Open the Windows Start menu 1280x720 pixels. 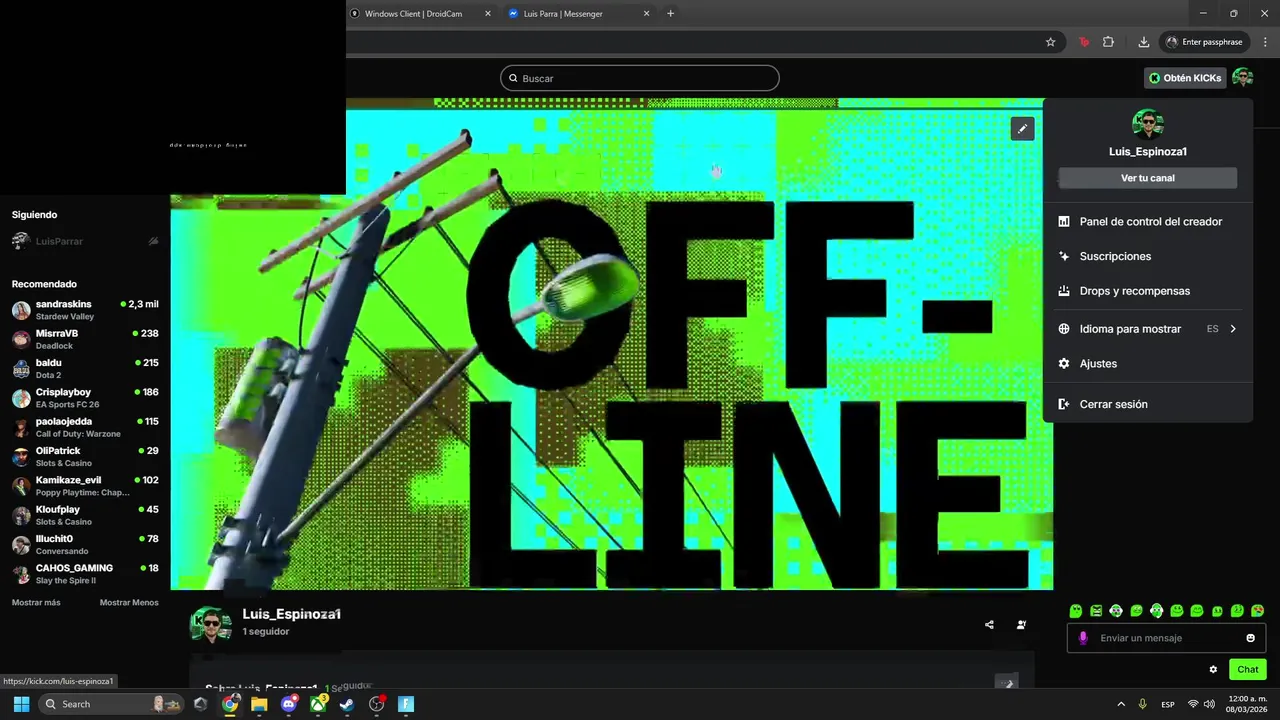(21, 704)
